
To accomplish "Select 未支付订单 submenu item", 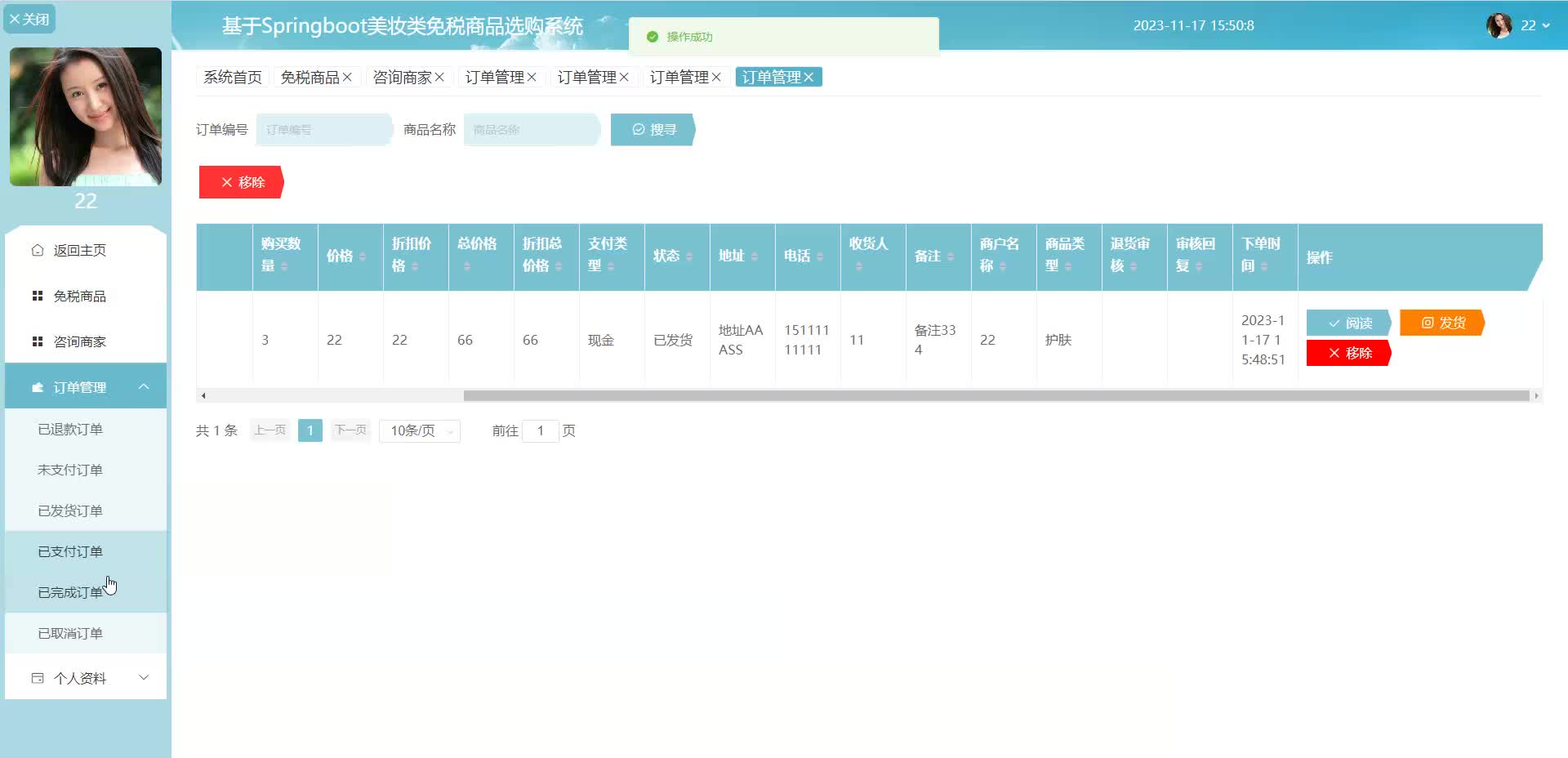I will pos(86,470).
